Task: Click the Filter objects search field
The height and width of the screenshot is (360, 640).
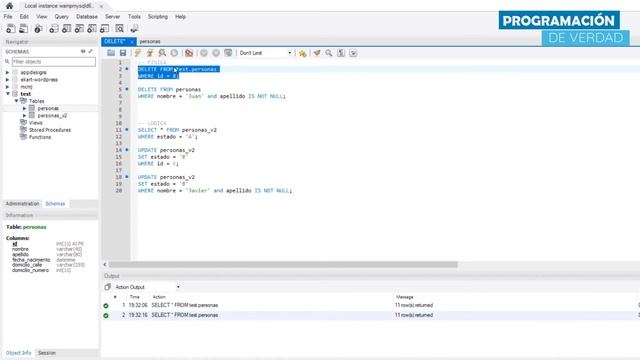Action: 53,62
